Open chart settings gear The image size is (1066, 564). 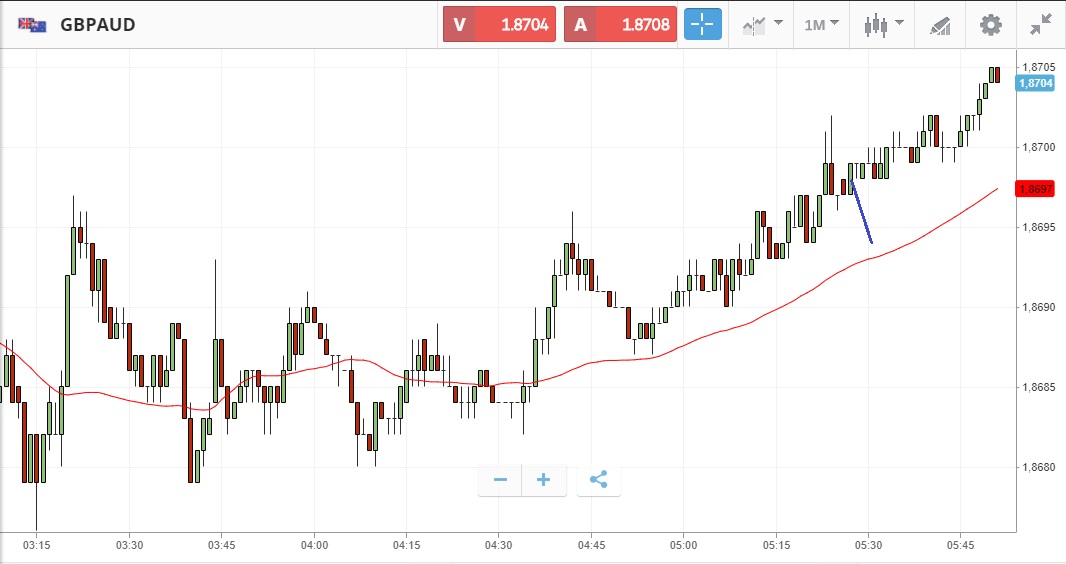[x=990, y=24]
